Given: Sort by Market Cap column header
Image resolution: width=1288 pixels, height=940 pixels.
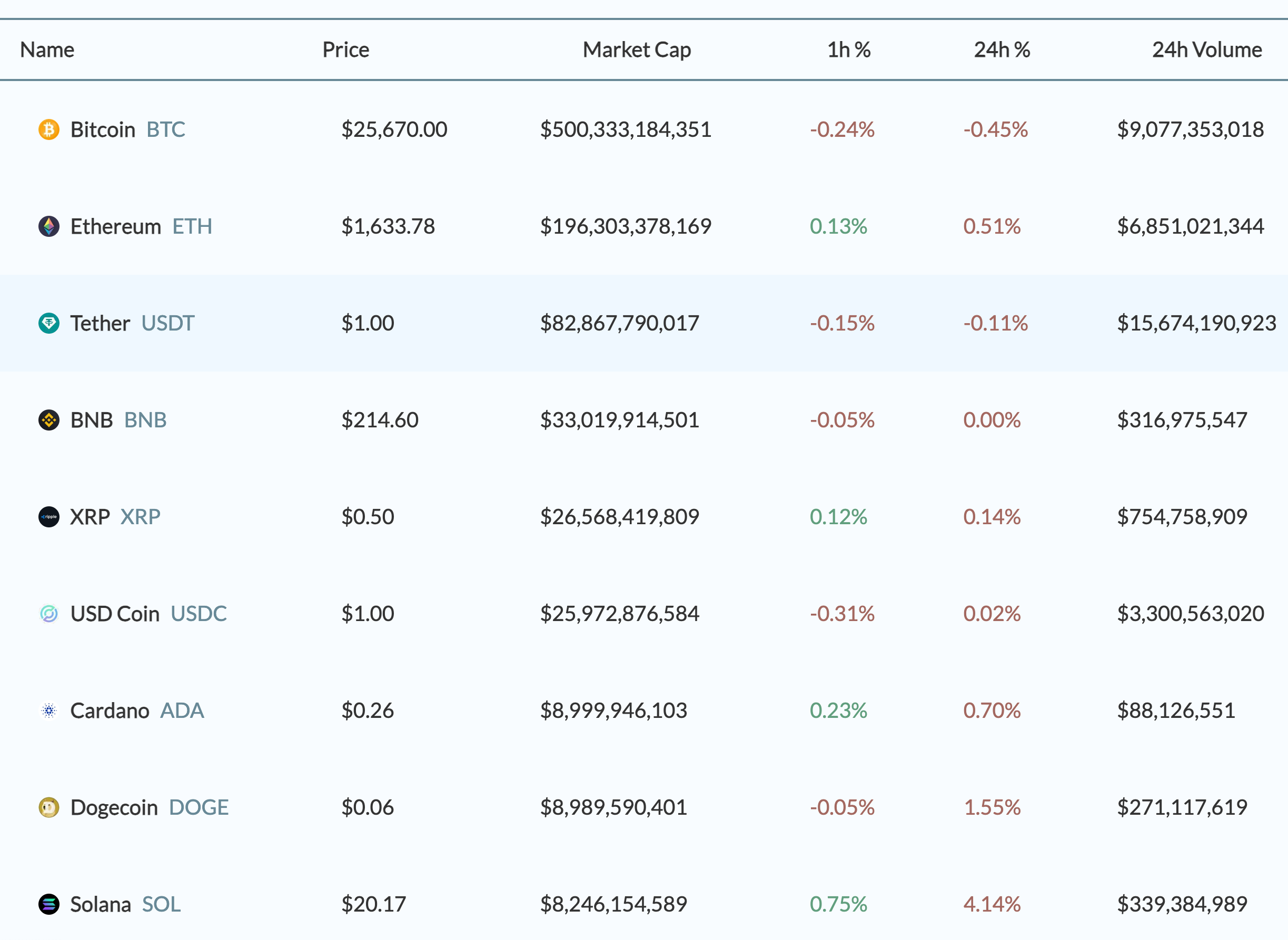Looking at the screenshot, I should coord(637,50).
